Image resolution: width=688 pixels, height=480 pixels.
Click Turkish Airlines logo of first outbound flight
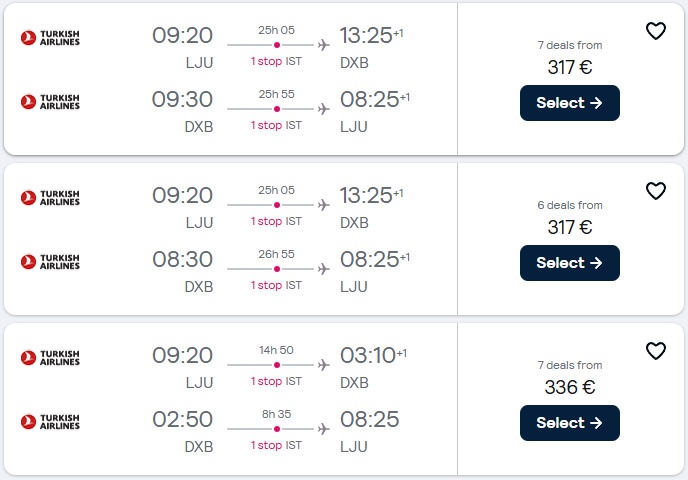pyautogui.click(x=50, y=38)
